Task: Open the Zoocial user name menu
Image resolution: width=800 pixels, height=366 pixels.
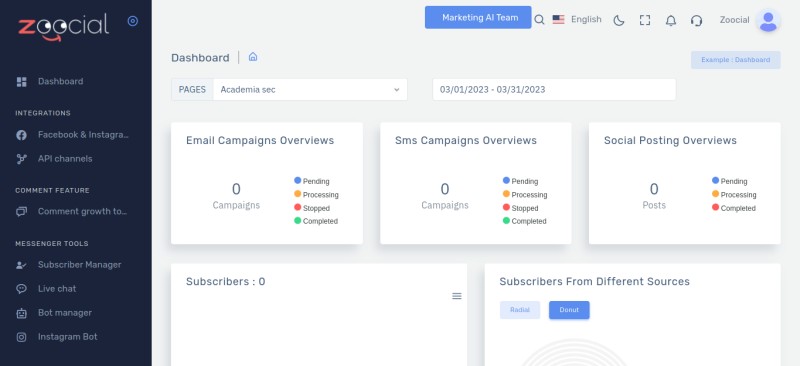Action: tap(734, 20)
